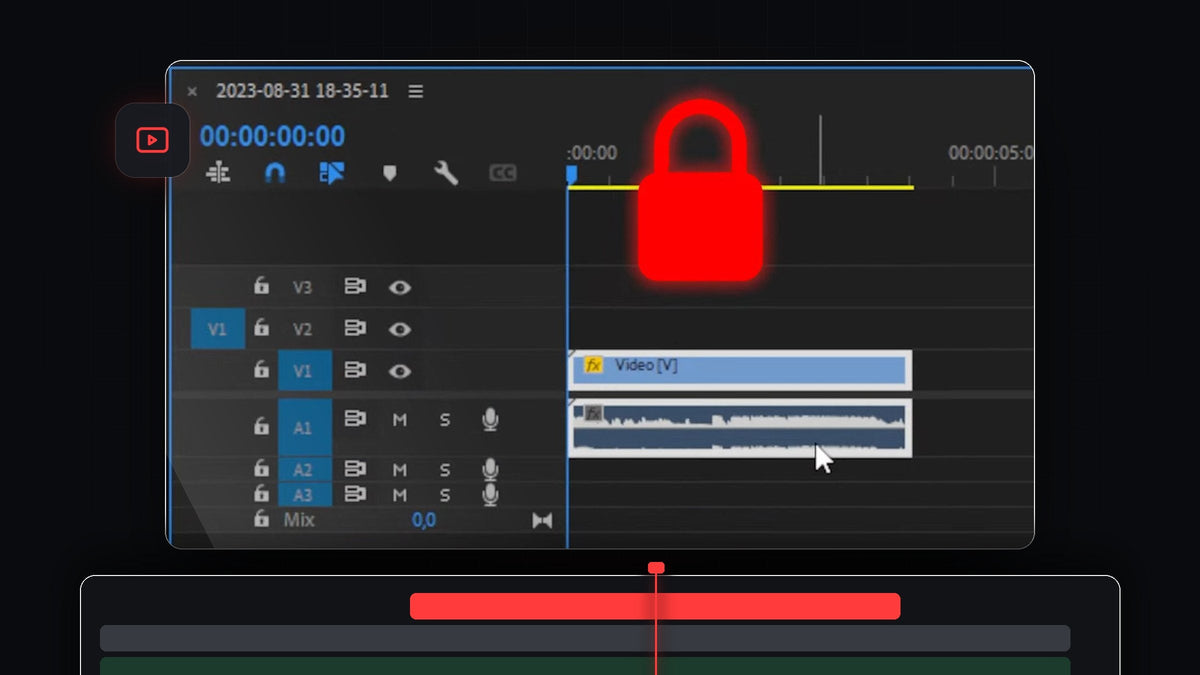1200x675 pixels.
Task: Click the blue V1 source patch button
Action: (218, 329)
